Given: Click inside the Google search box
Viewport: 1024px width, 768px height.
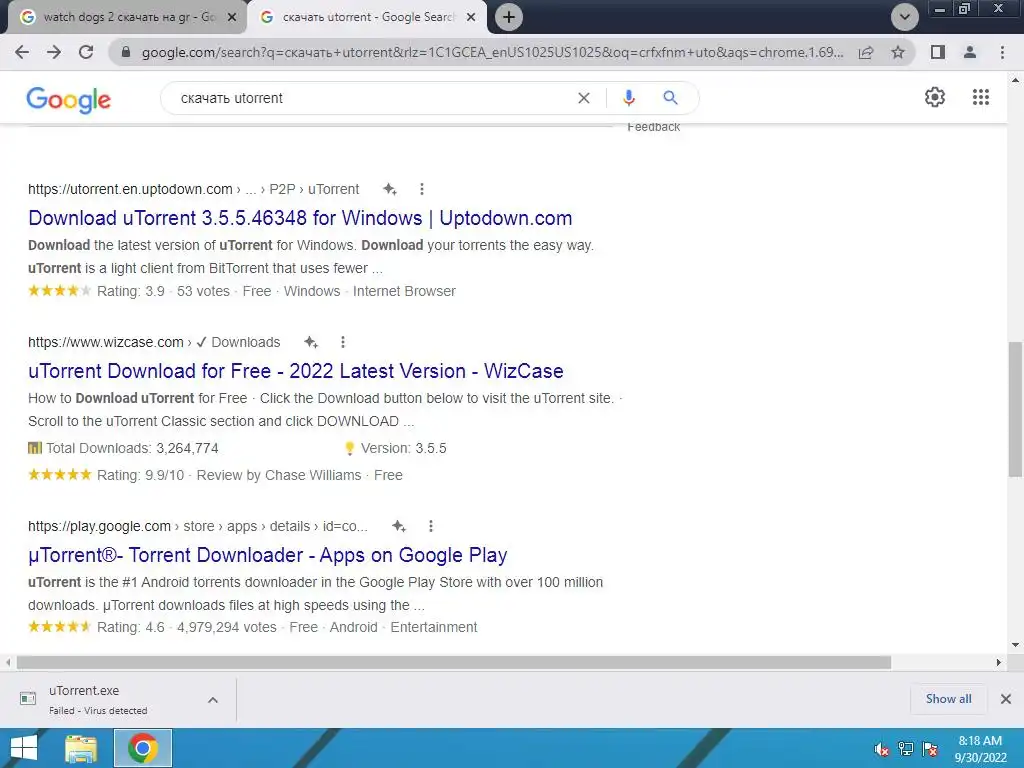Looking at the screenshot, I should coord(372,98).
